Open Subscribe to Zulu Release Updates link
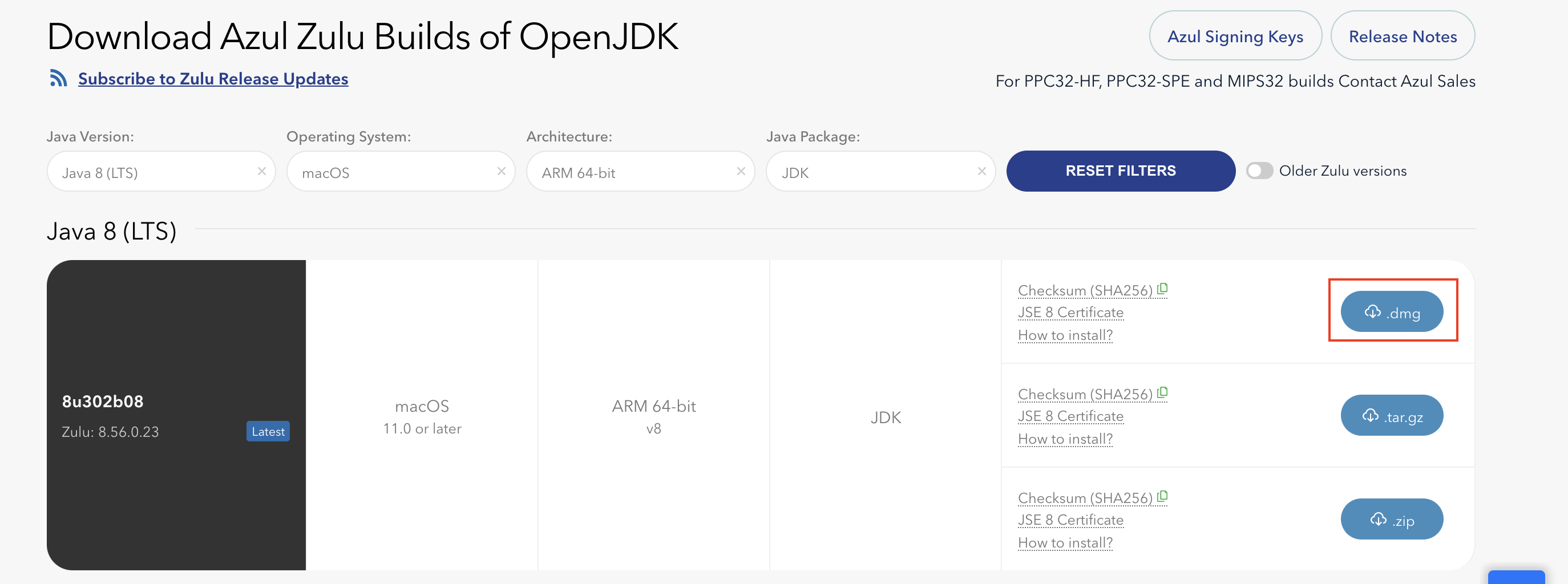 (213, 79)
